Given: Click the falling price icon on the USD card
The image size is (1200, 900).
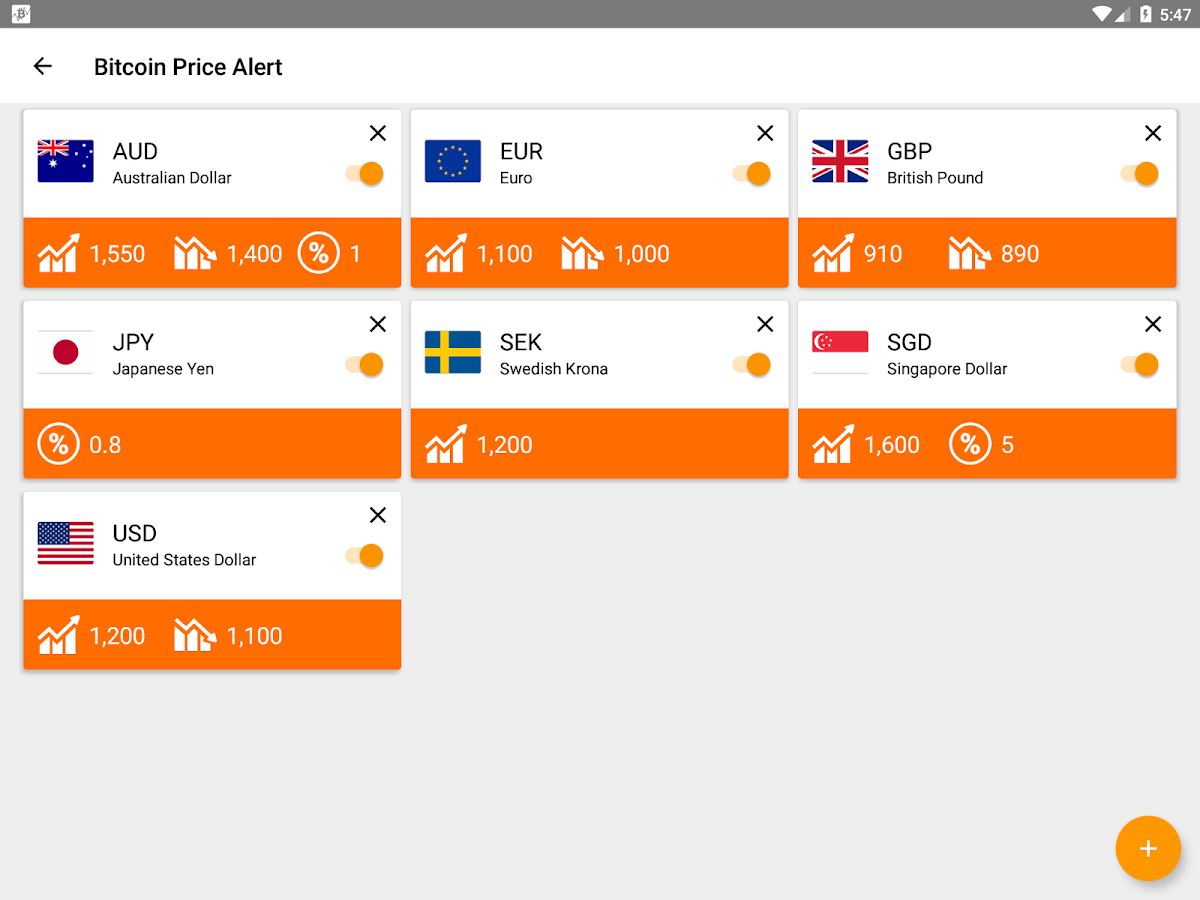Looking at the screenshot, I should [x=194, y=635].
